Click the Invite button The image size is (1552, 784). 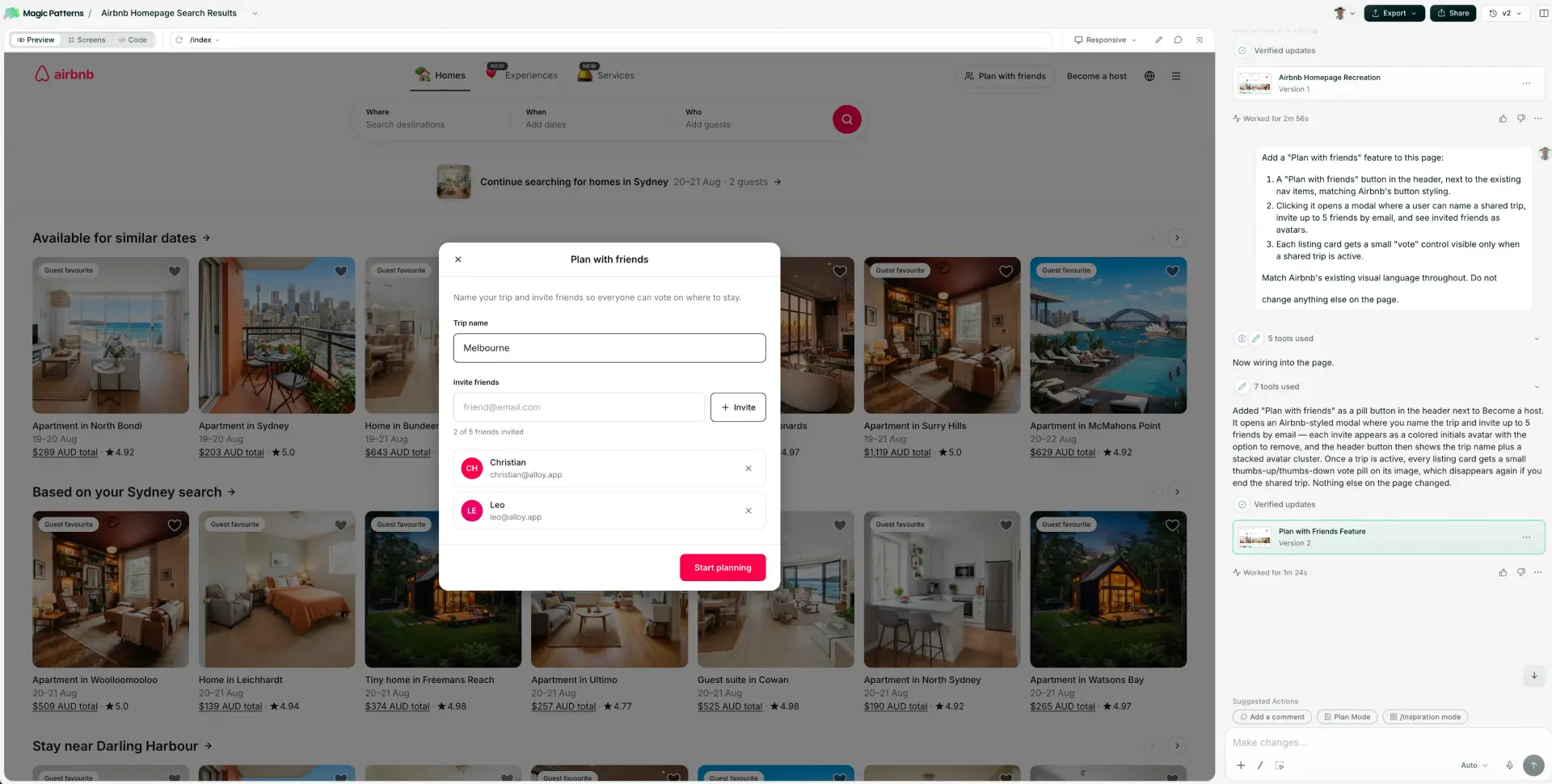pyautogui.click(x=738, y=407)
